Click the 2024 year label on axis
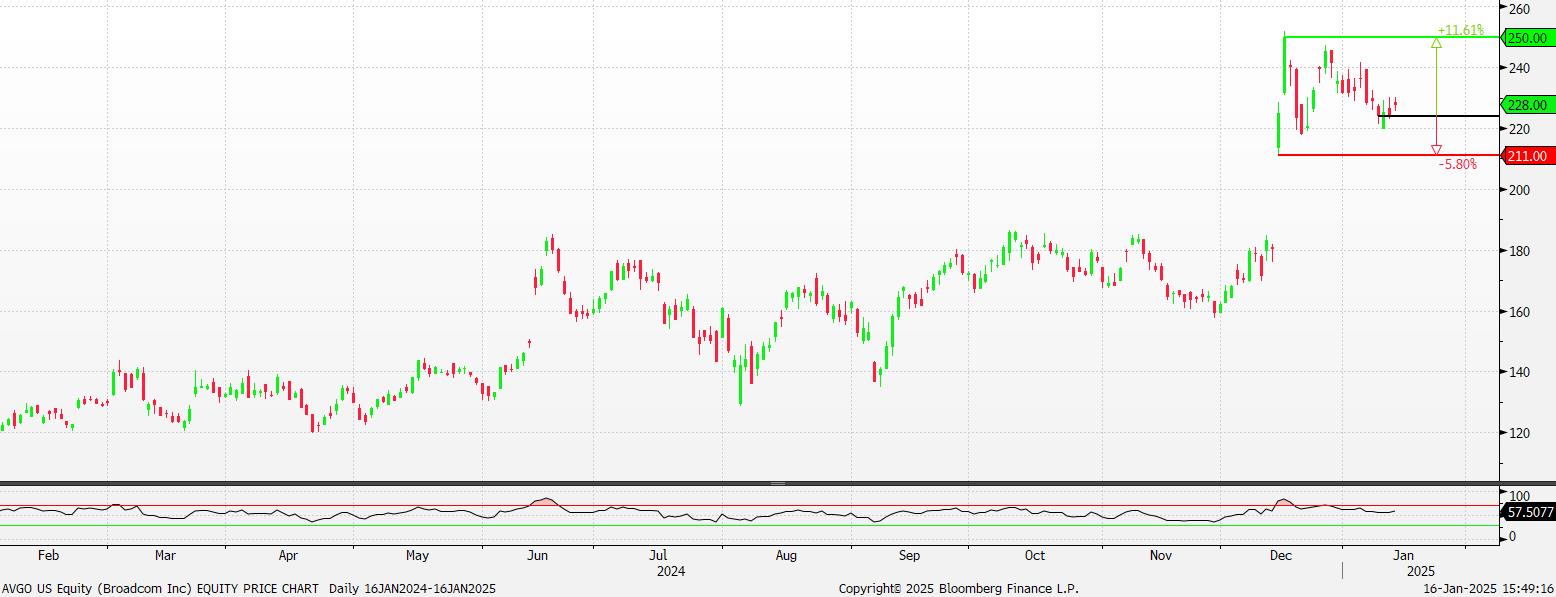1556x597 pixels. pos(670,571)
